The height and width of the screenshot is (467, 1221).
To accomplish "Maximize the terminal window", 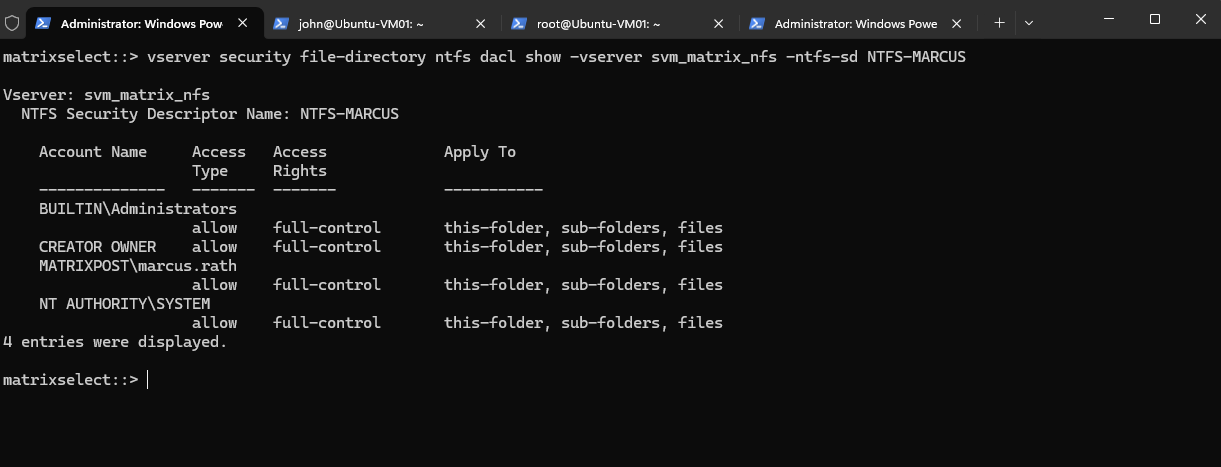I will click(x=1154, y=18).
